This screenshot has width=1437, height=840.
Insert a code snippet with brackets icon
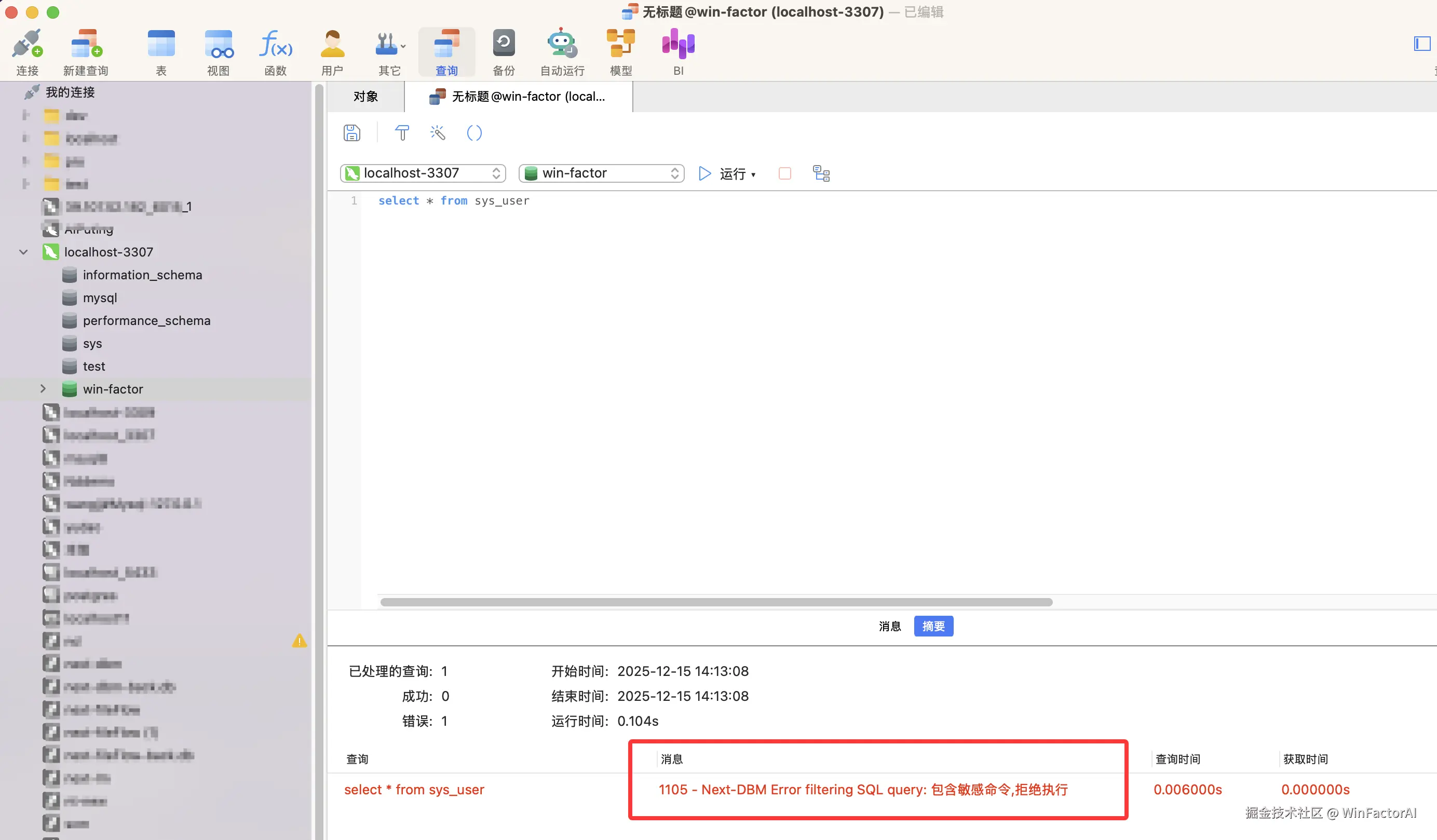tap(474, 132)
